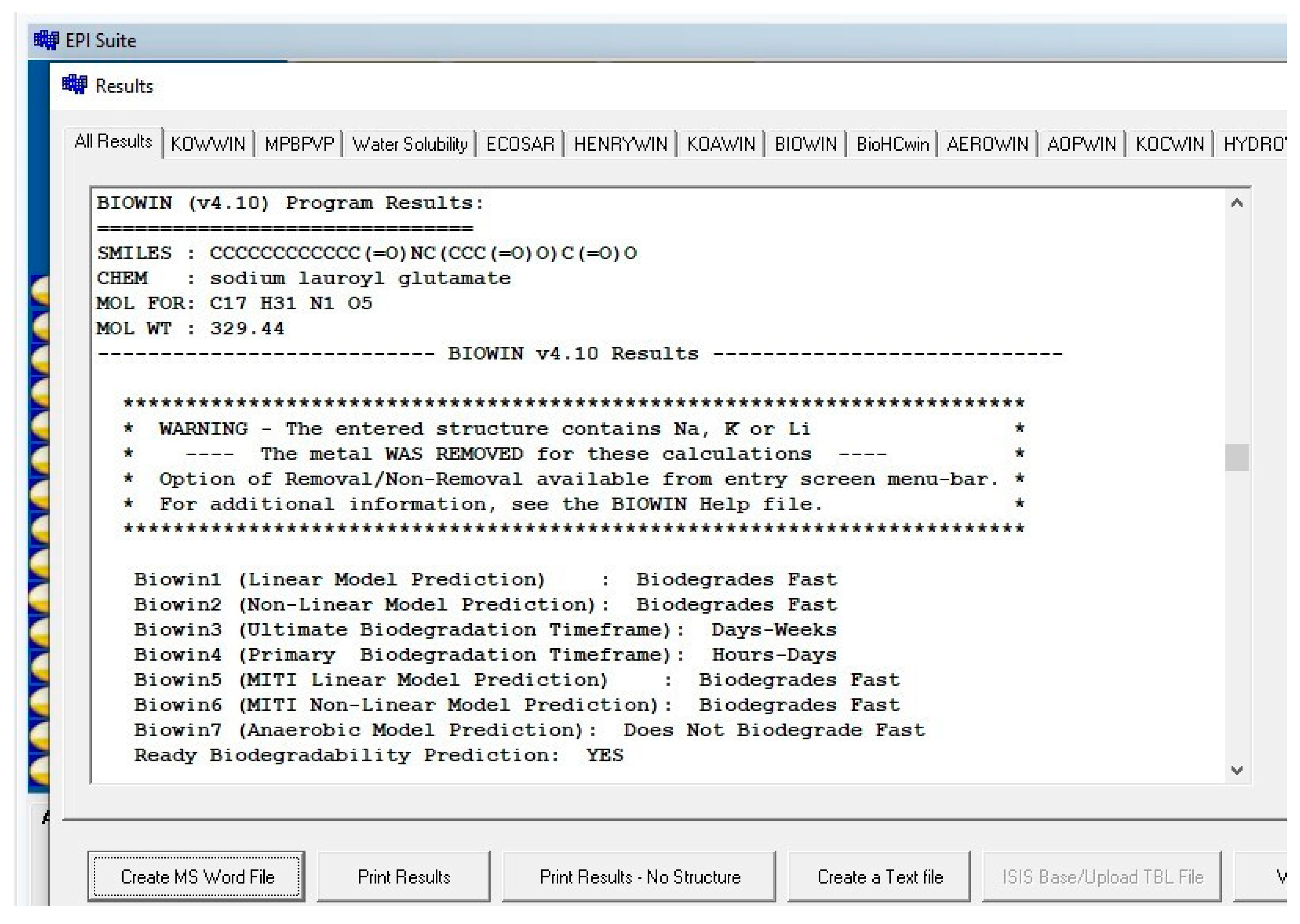Screen dimensions: 1300x924
Task: Switch to the BioHCwin tab
Action: click(x=892, y=144)
